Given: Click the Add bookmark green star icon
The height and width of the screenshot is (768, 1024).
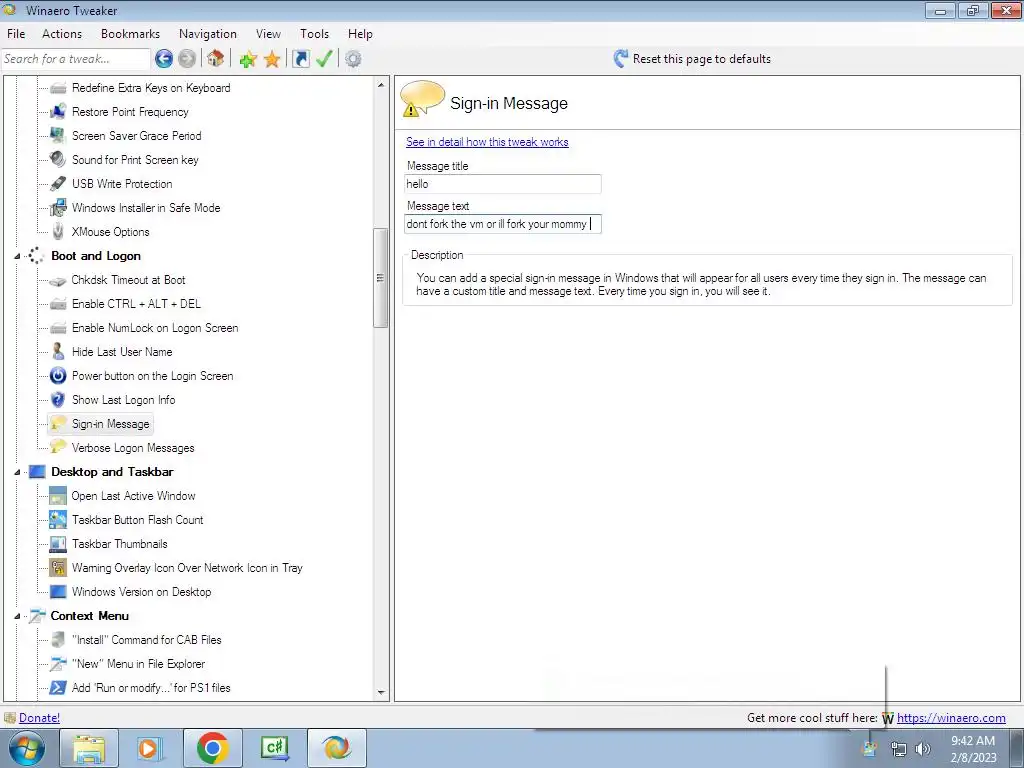Looking at the screenshot, I should pyautogui.click(x=248, y=59).
